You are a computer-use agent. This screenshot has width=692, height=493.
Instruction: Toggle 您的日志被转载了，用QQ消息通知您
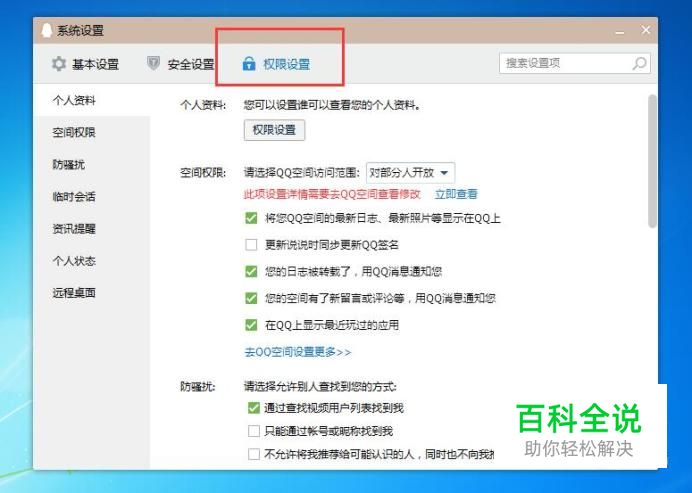(251, 271)
